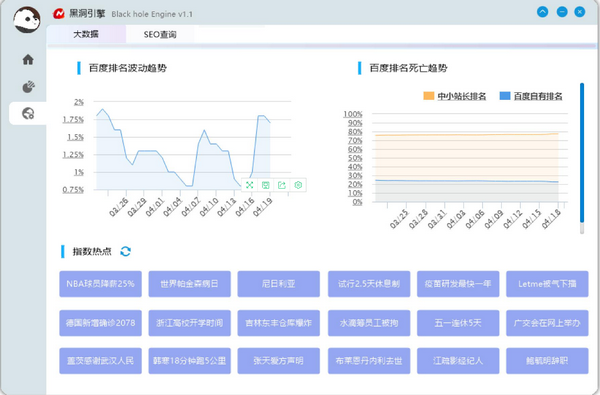
Task: Click the globe settings sidebar icon
Action: coord(28,113)
